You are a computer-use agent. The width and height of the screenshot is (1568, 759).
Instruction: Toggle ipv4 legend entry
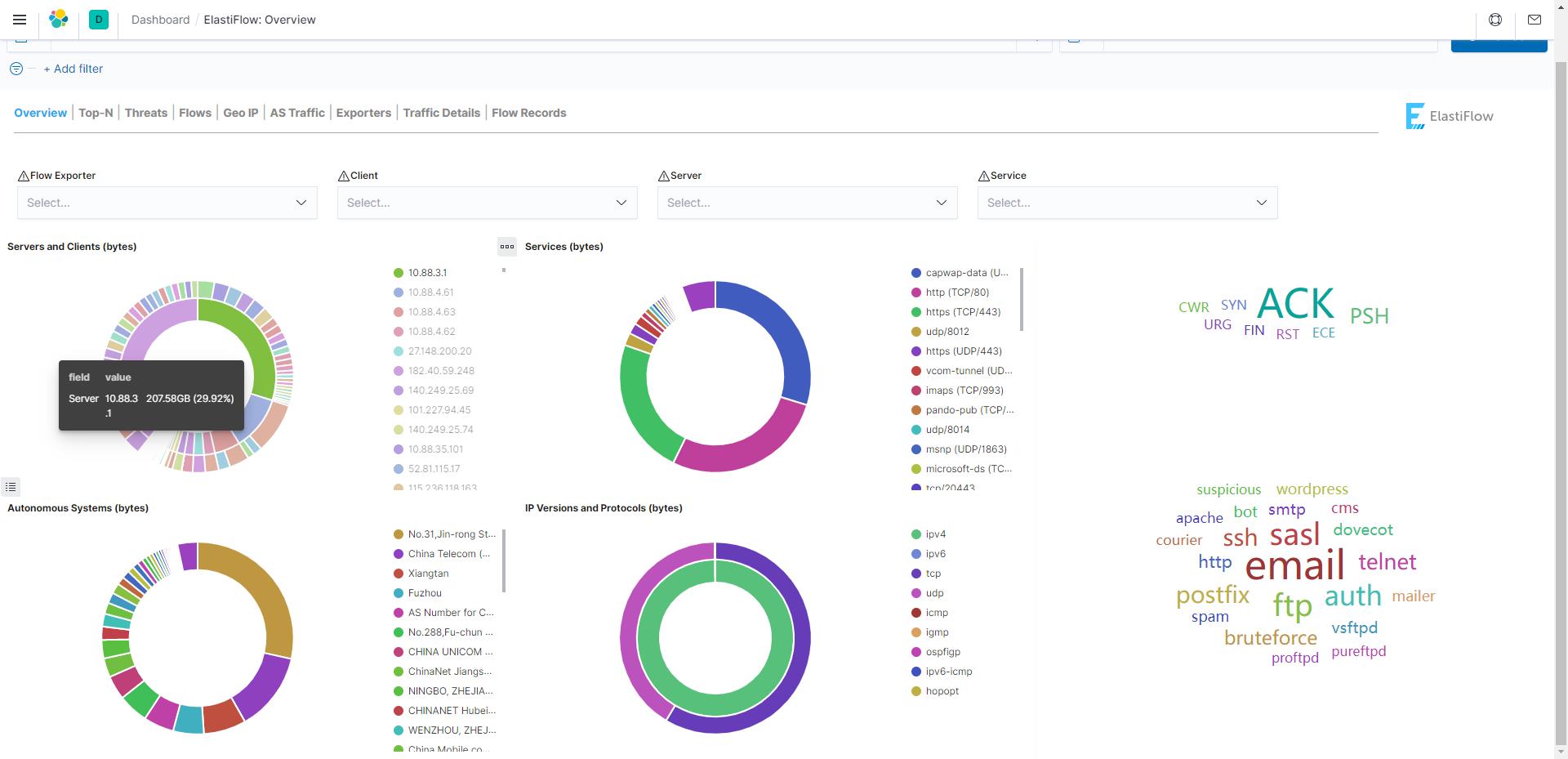(x=928, y=534)
